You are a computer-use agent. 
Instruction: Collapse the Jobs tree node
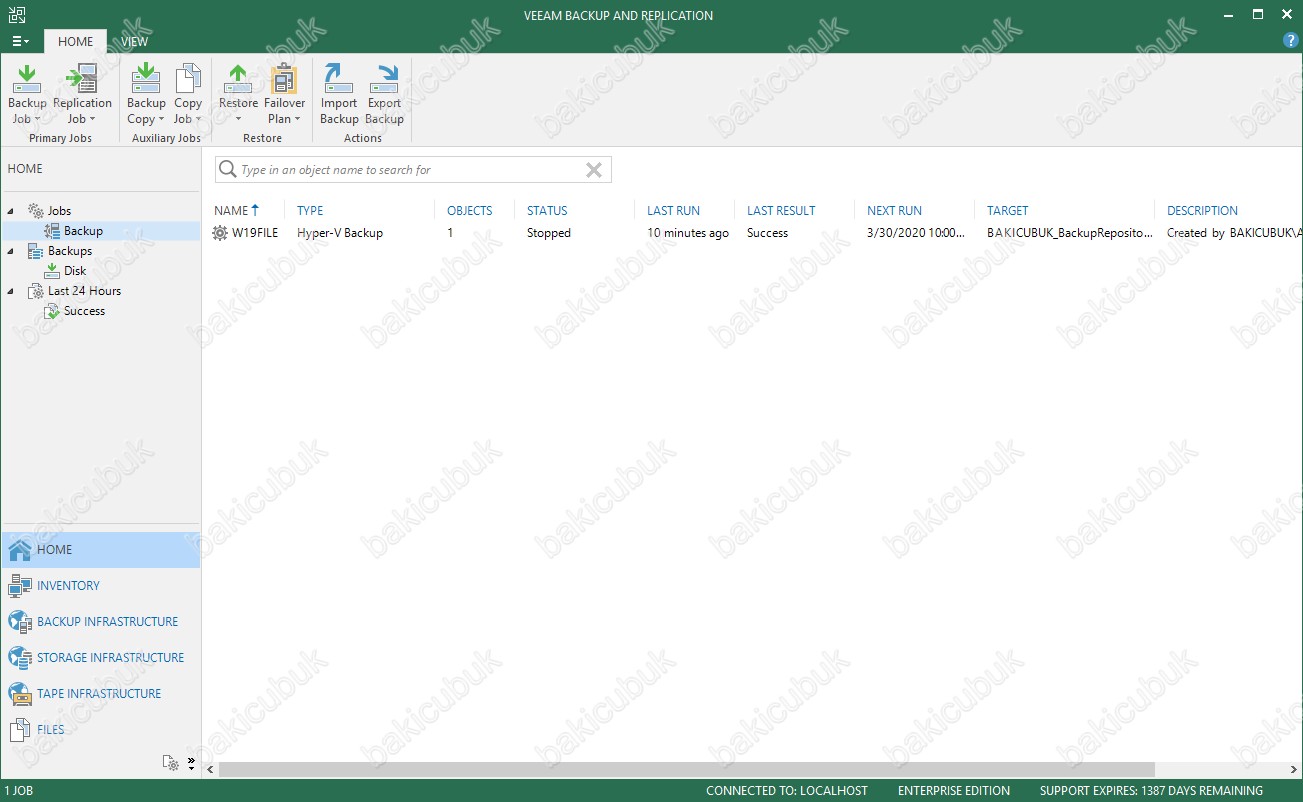[11, 211]
